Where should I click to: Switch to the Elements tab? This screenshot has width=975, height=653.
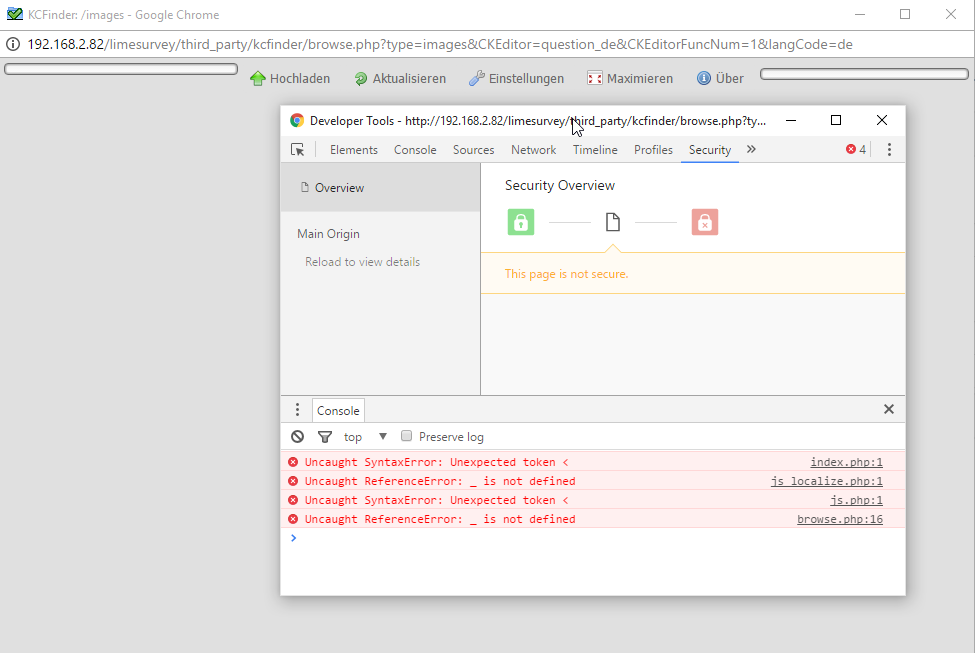click(354, 150)
